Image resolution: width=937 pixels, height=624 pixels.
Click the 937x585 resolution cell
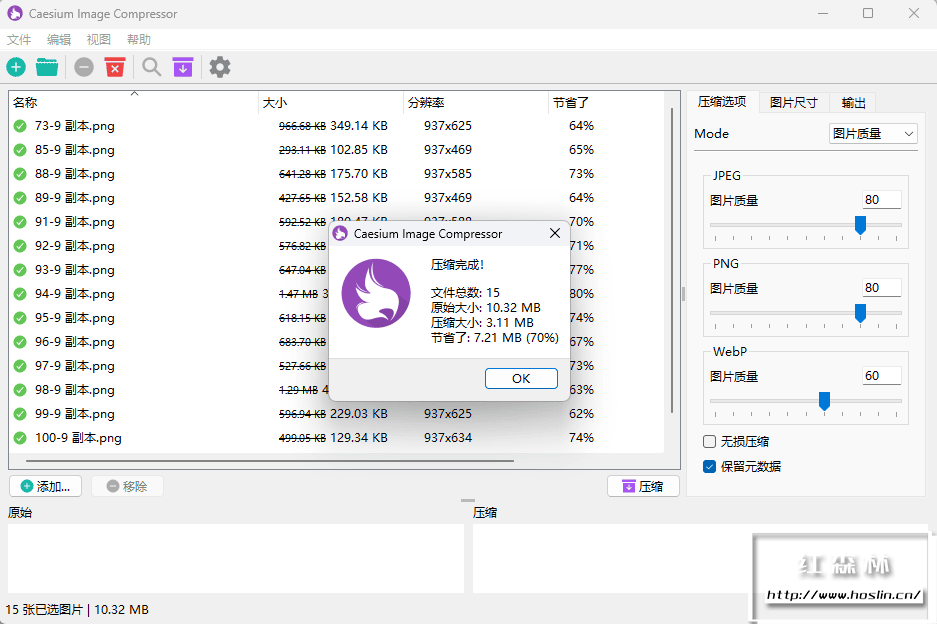448,174
